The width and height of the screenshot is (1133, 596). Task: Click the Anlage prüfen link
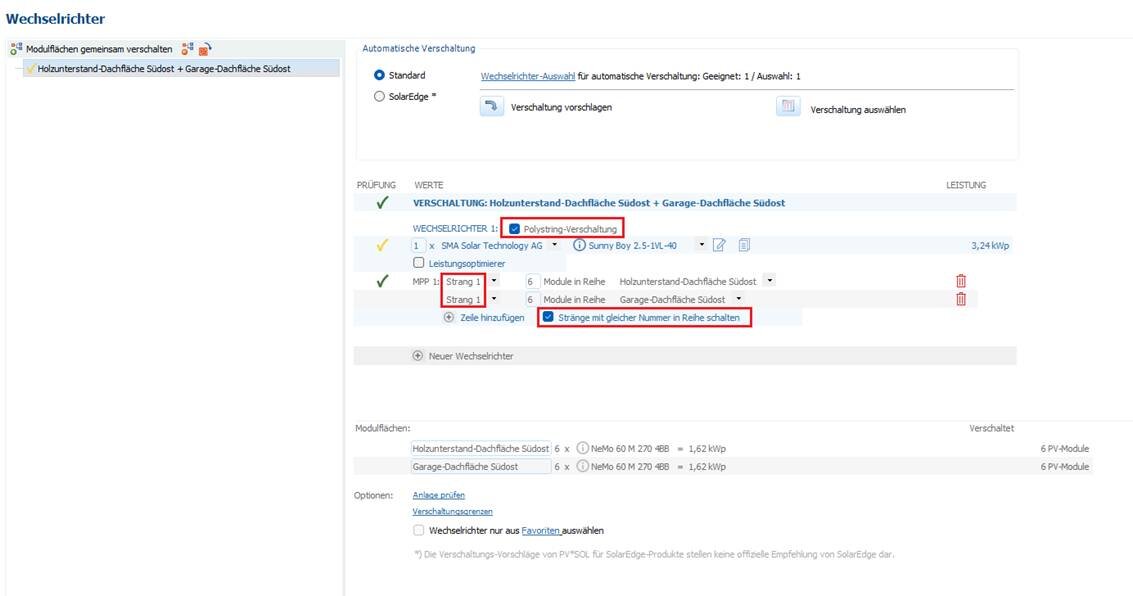(x=438, y=495)
